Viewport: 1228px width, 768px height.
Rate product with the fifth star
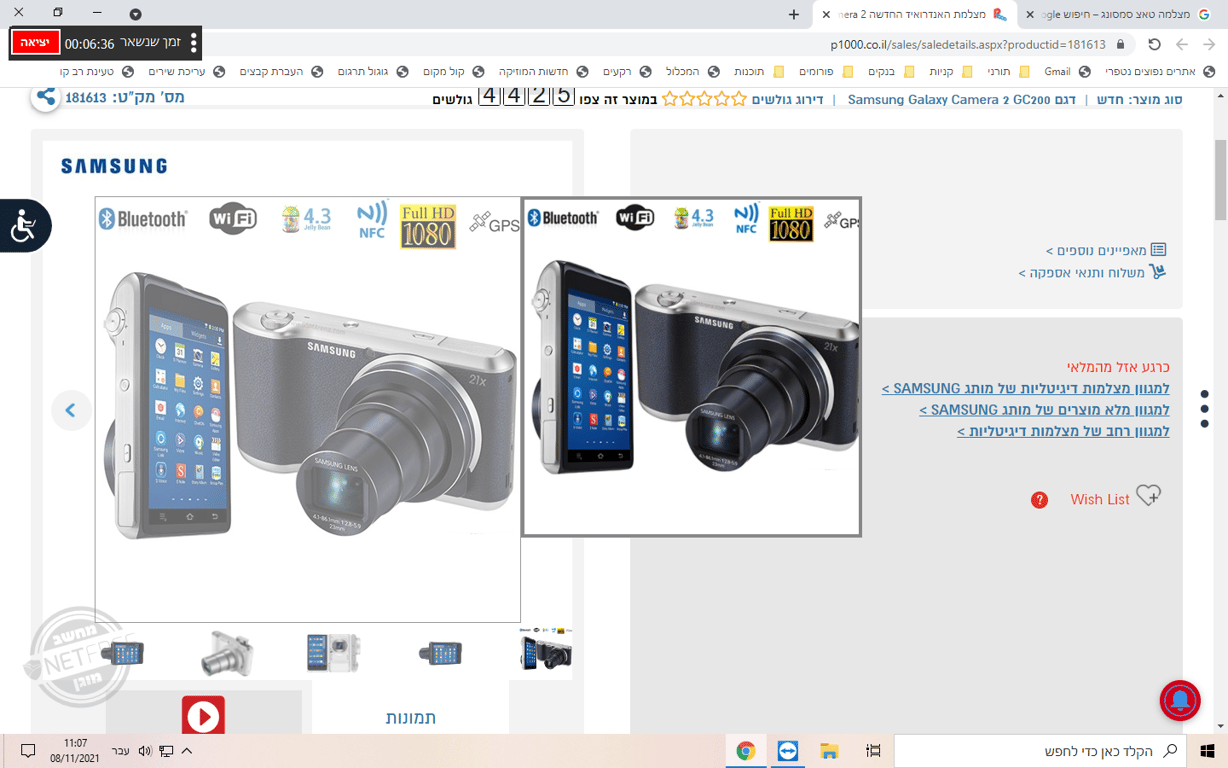[670, 99]
